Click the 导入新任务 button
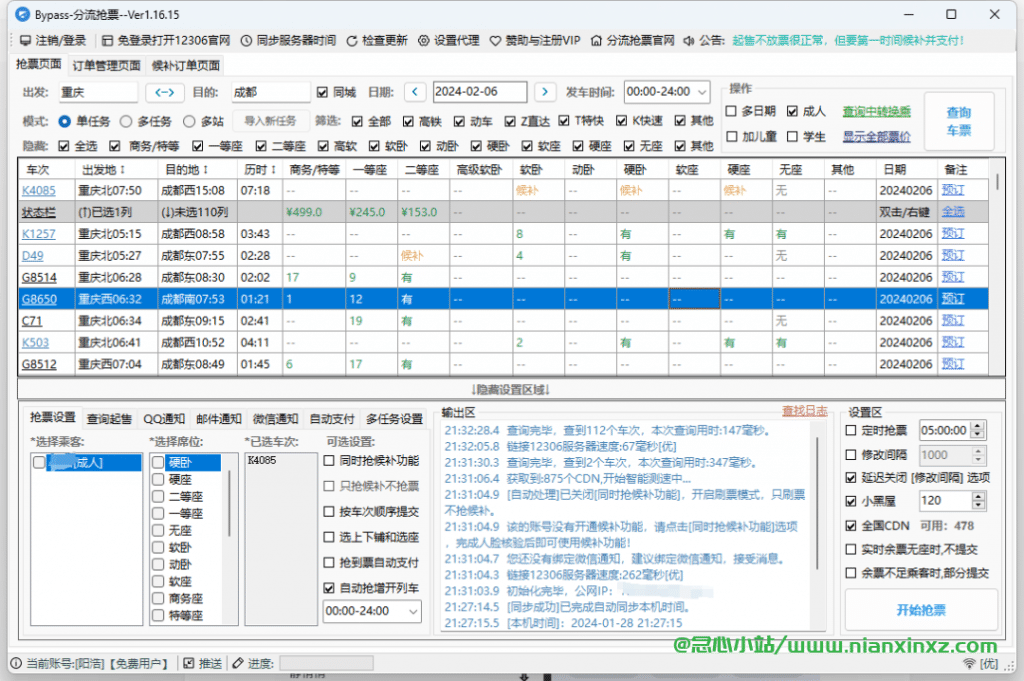The image size is (1024, 681). [x=270, y=121]
